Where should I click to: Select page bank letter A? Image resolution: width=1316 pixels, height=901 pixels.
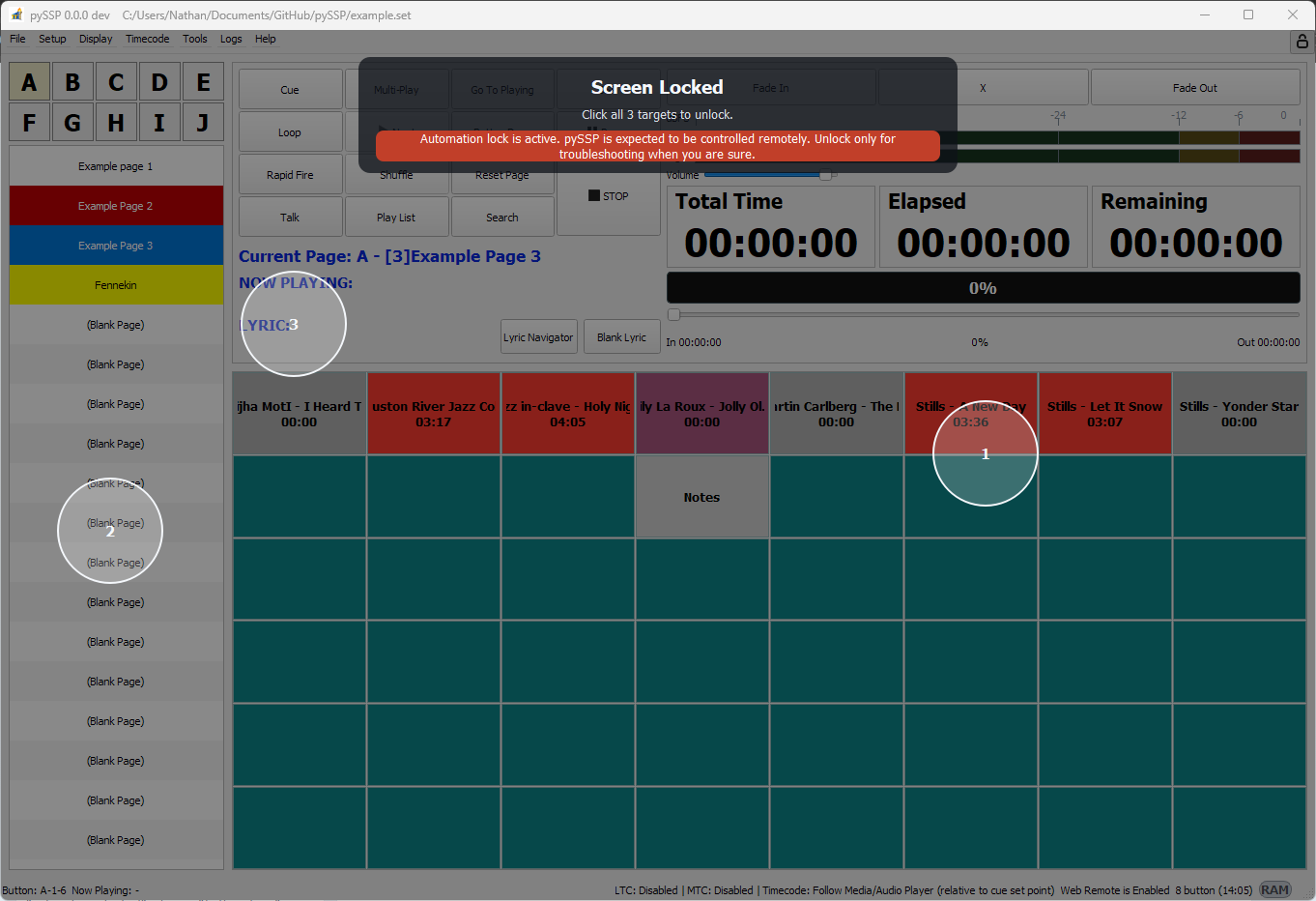(x=29, y=82)
